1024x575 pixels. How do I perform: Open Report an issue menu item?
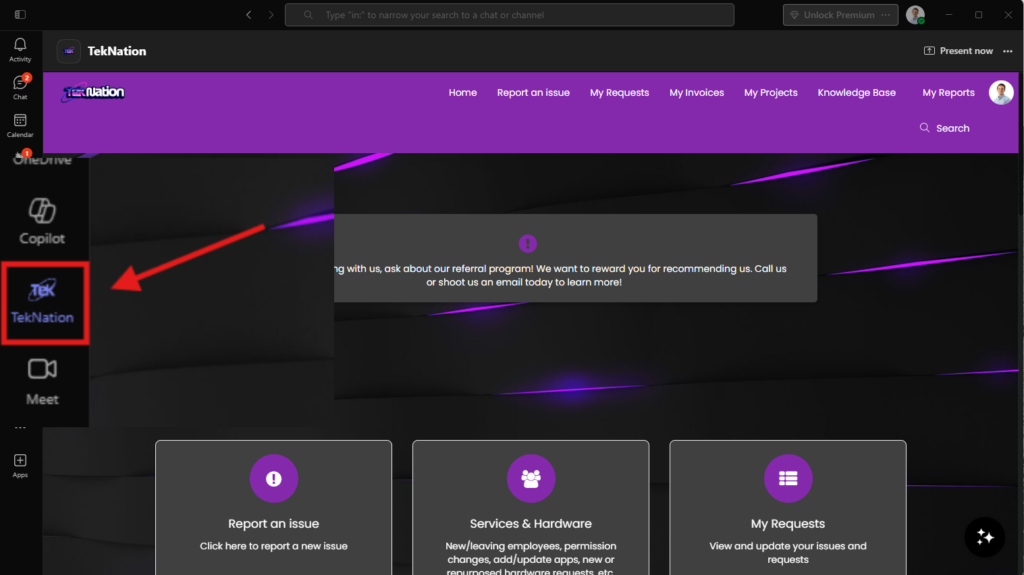click(533, 93)
